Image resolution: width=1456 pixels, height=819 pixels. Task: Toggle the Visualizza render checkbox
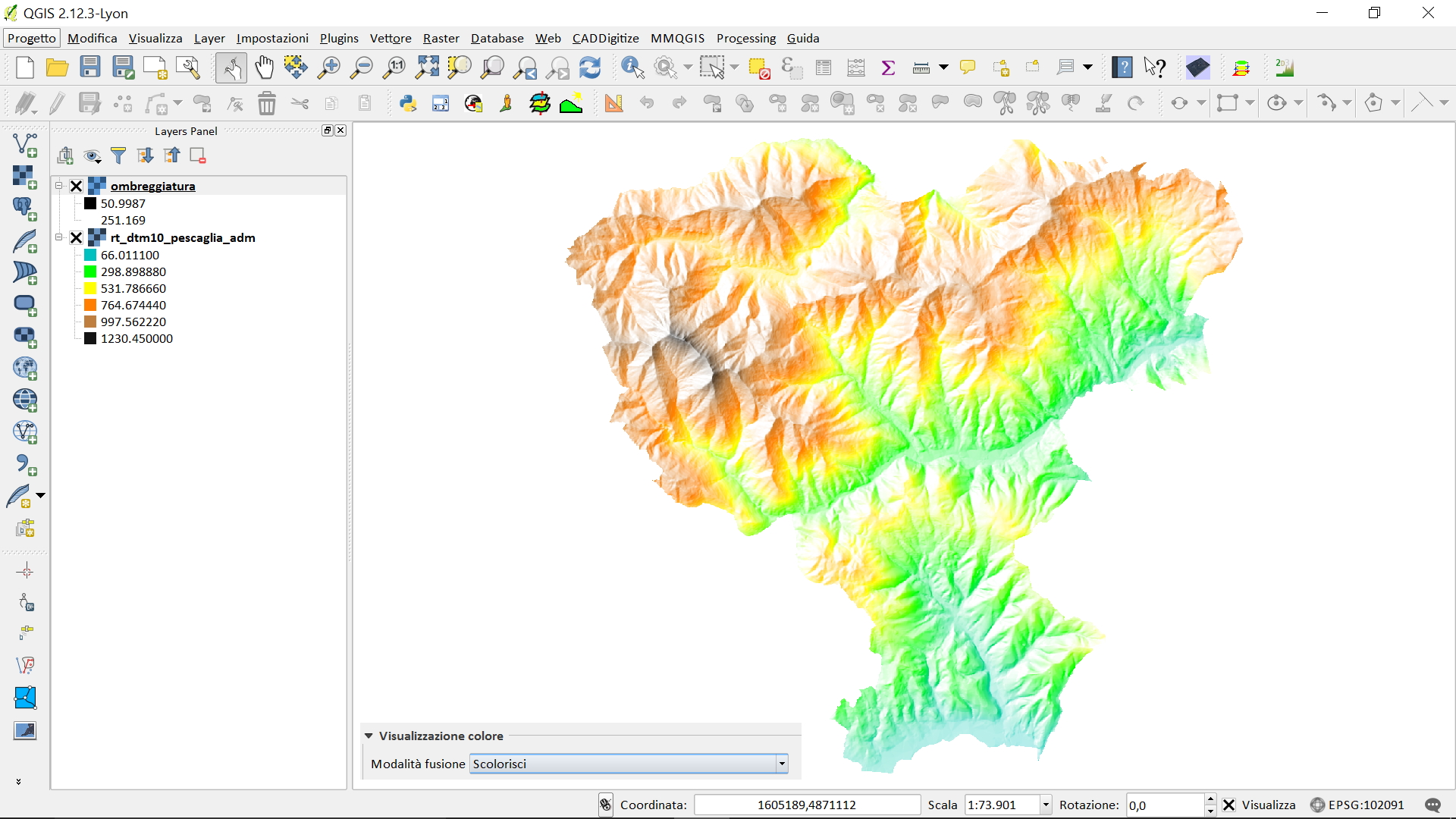click(x=1229, y=805)
